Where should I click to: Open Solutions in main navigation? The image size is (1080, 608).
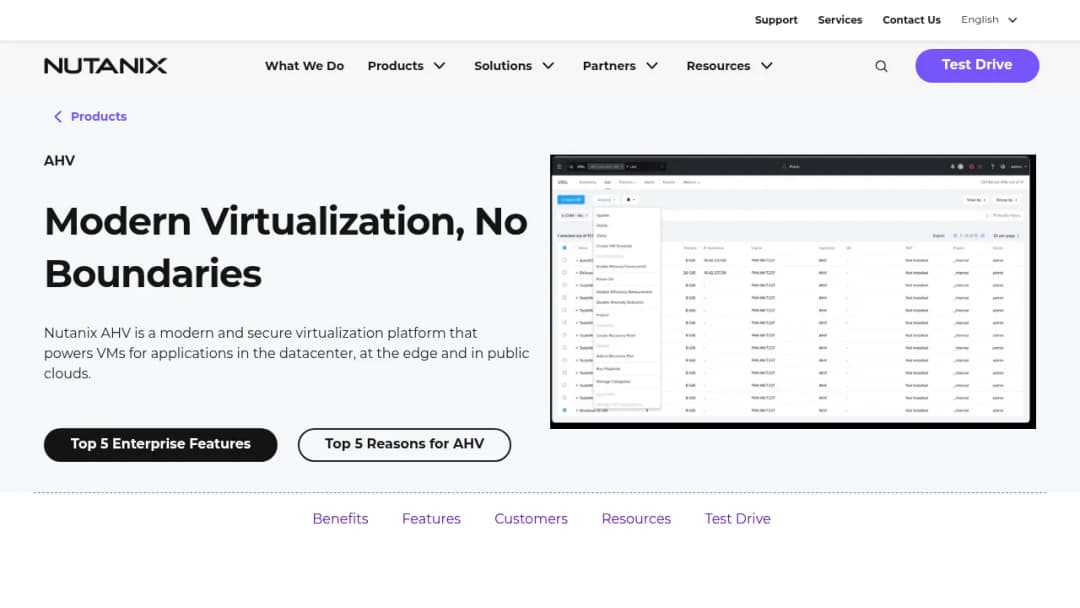click(x=503, y=66)
